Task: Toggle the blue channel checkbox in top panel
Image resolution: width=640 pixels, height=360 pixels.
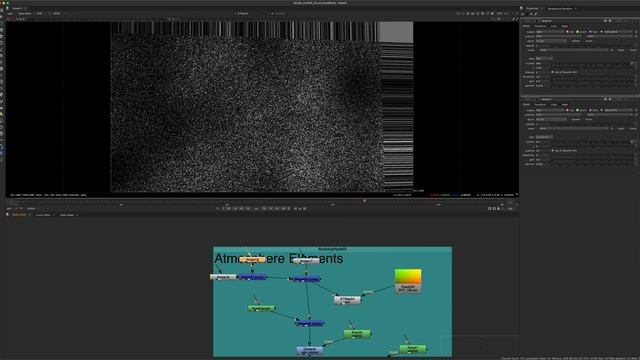Action: 591,31
